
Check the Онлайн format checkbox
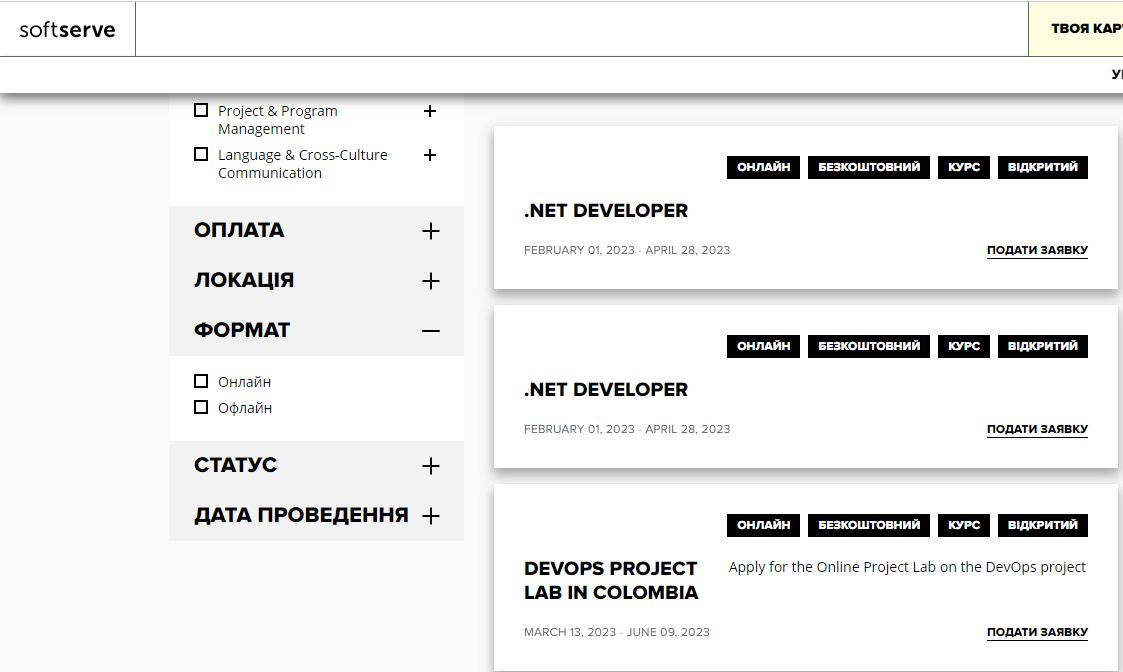pyautogui.click(x=201, y=382)
